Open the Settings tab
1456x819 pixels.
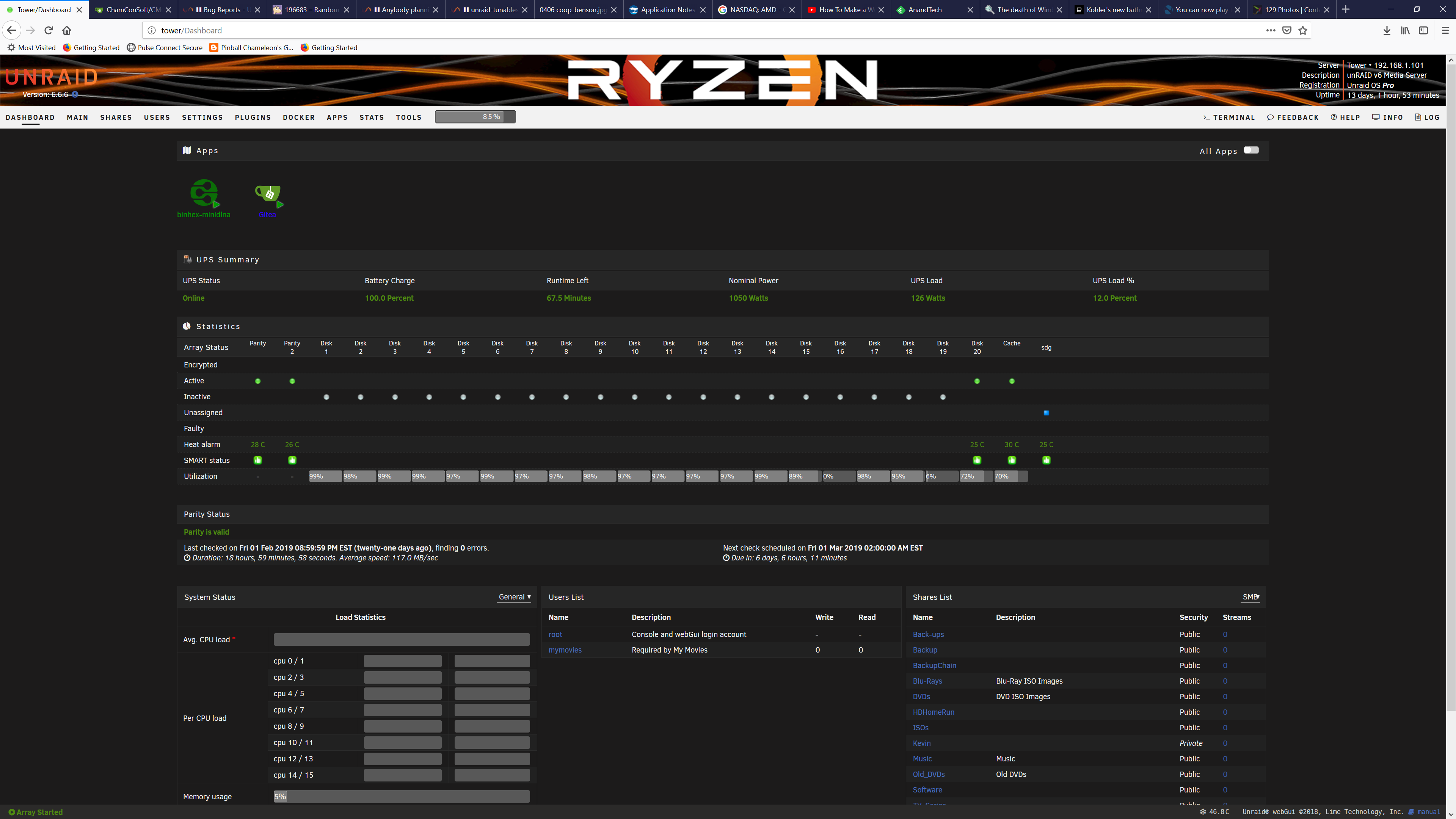pyautogui.click(x=202, y=118)
